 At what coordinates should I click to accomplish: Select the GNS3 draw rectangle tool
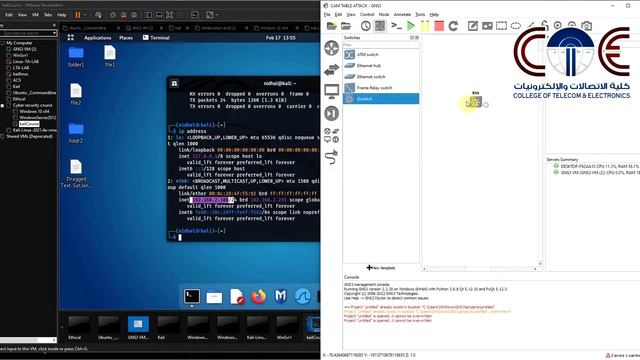tap(501, 26)
